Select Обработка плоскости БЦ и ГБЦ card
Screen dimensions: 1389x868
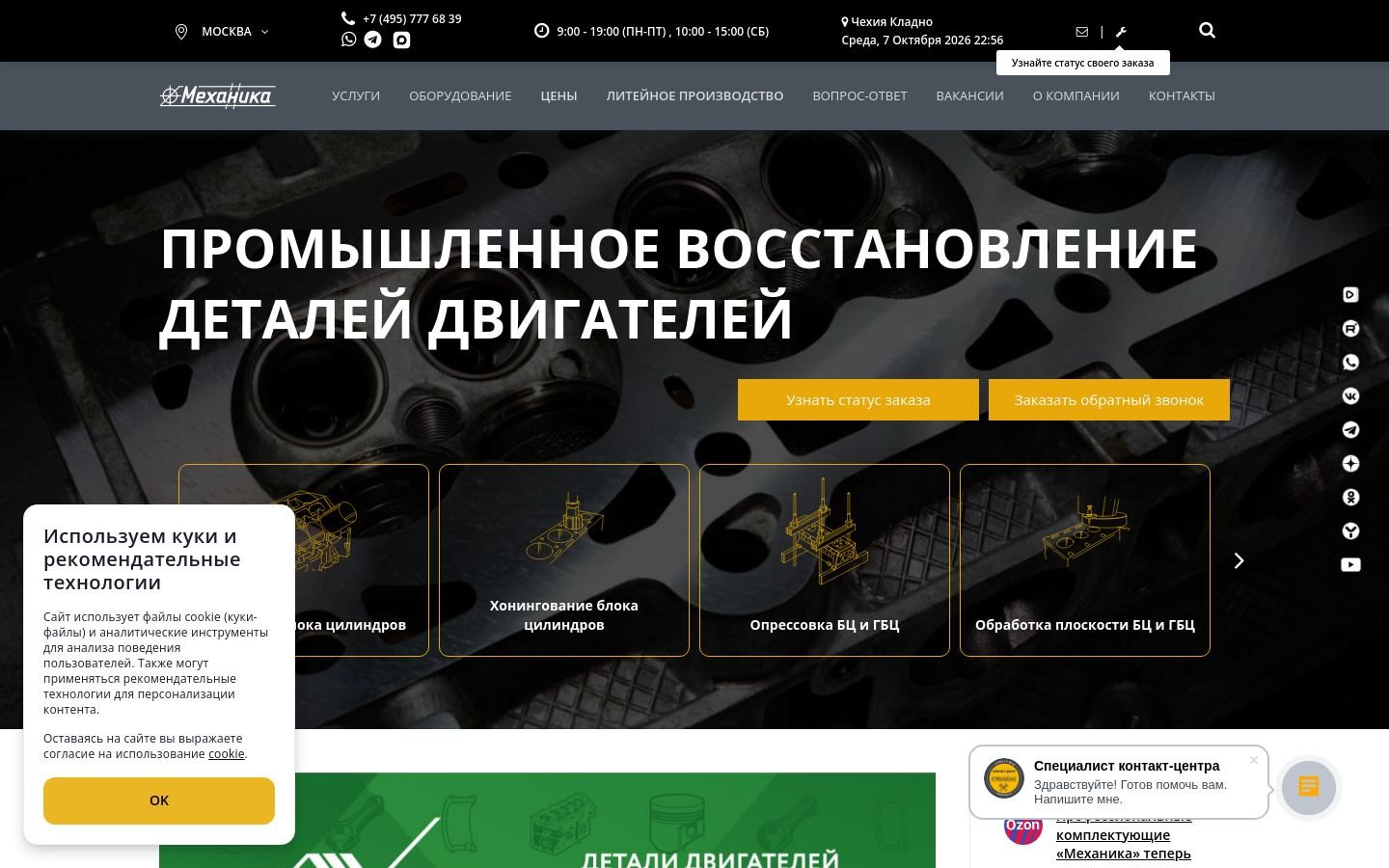pyautogui.click(x=1085, y=560)
